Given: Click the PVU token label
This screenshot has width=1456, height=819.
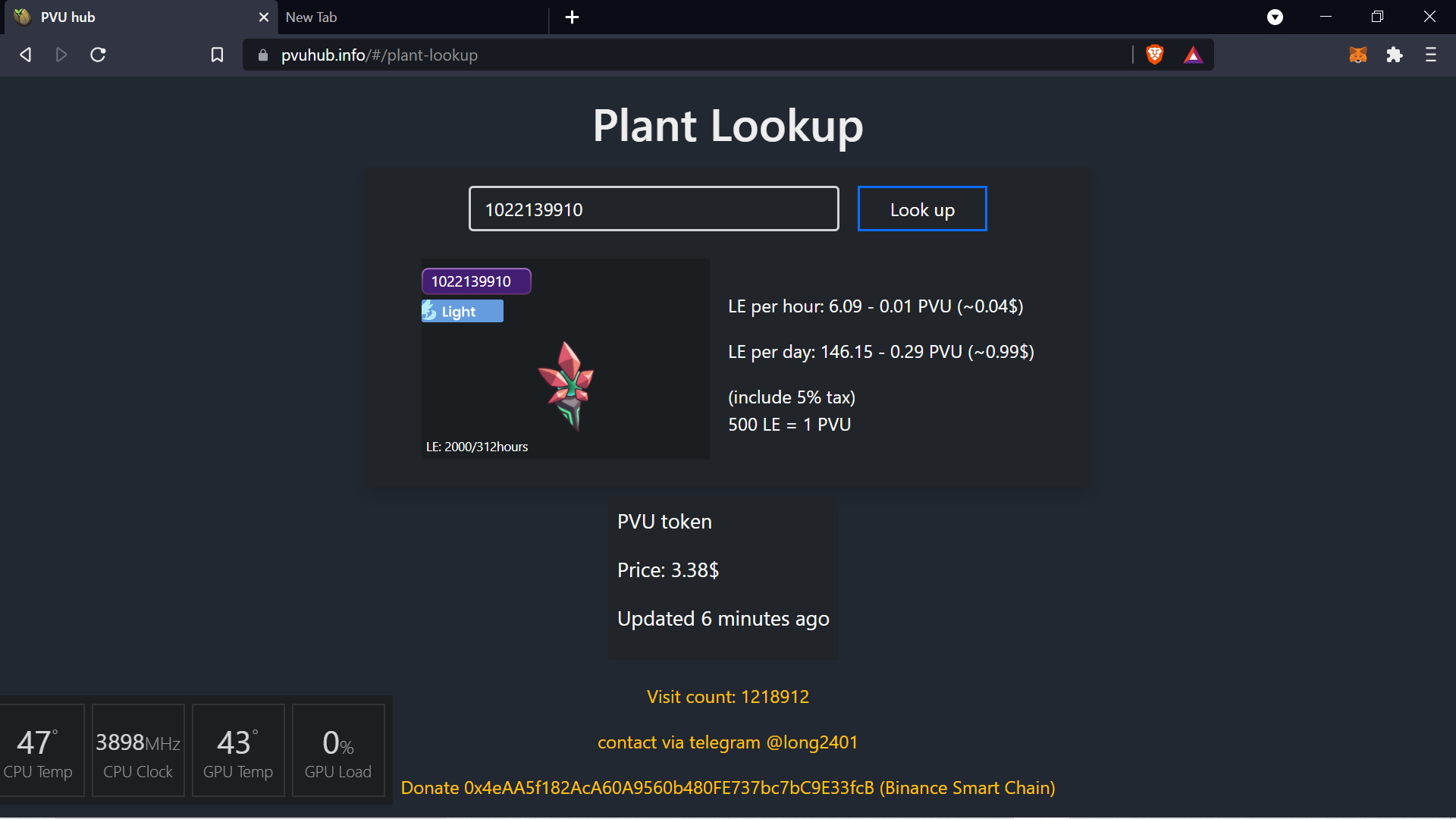Looking at the screenshot, I should coord(664,522).
